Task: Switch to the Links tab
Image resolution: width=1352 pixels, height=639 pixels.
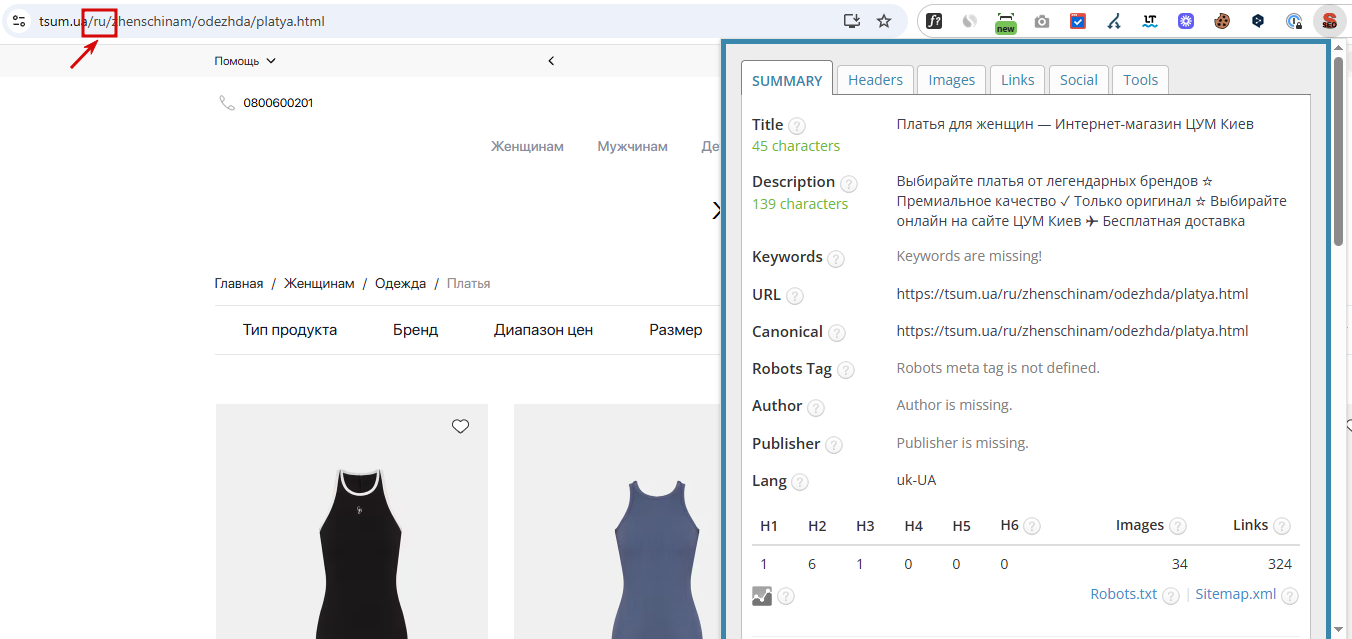Action: [1018, 80]
